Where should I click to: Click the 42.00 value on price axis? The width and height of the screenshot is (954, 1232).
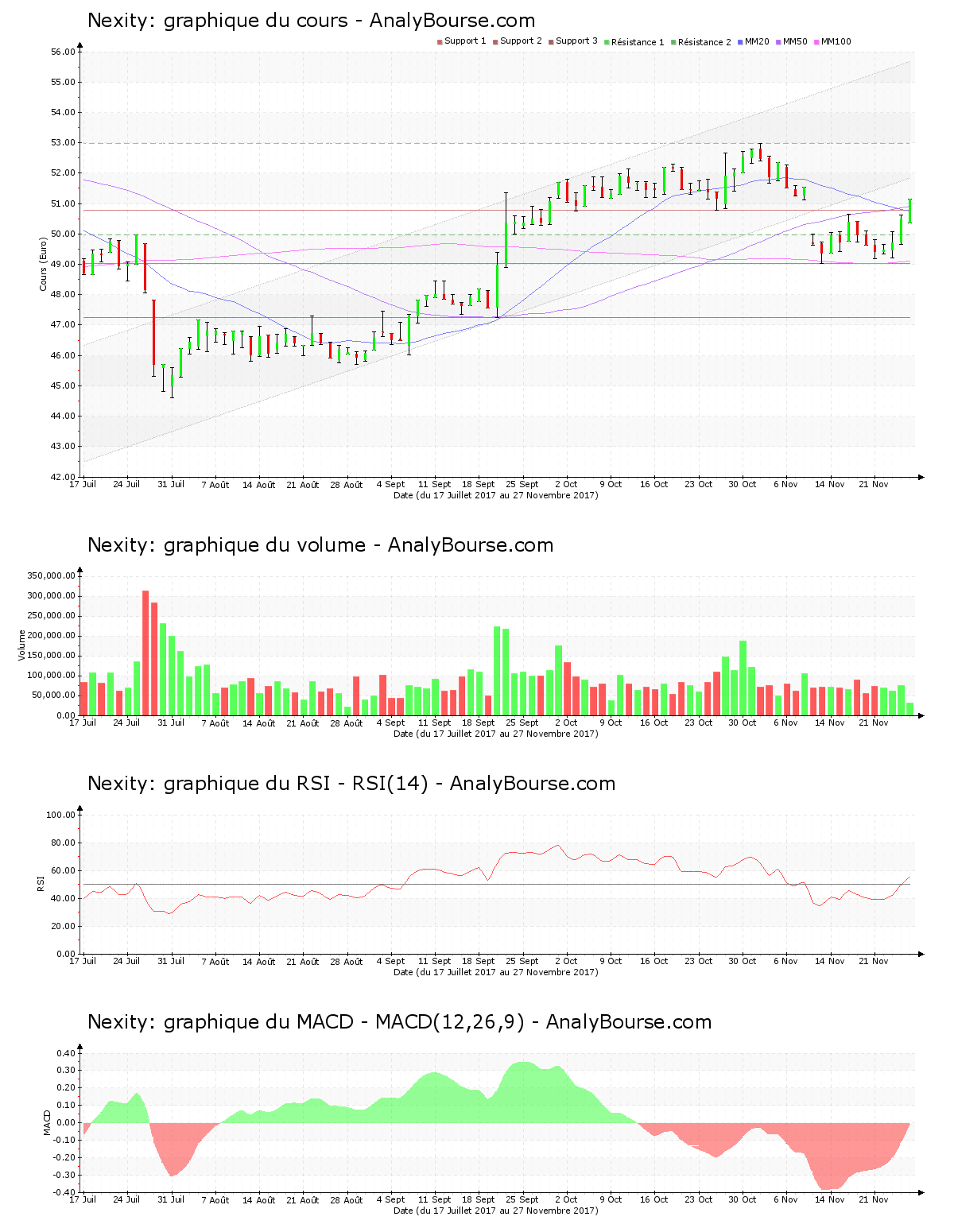(x=63, y=477)
